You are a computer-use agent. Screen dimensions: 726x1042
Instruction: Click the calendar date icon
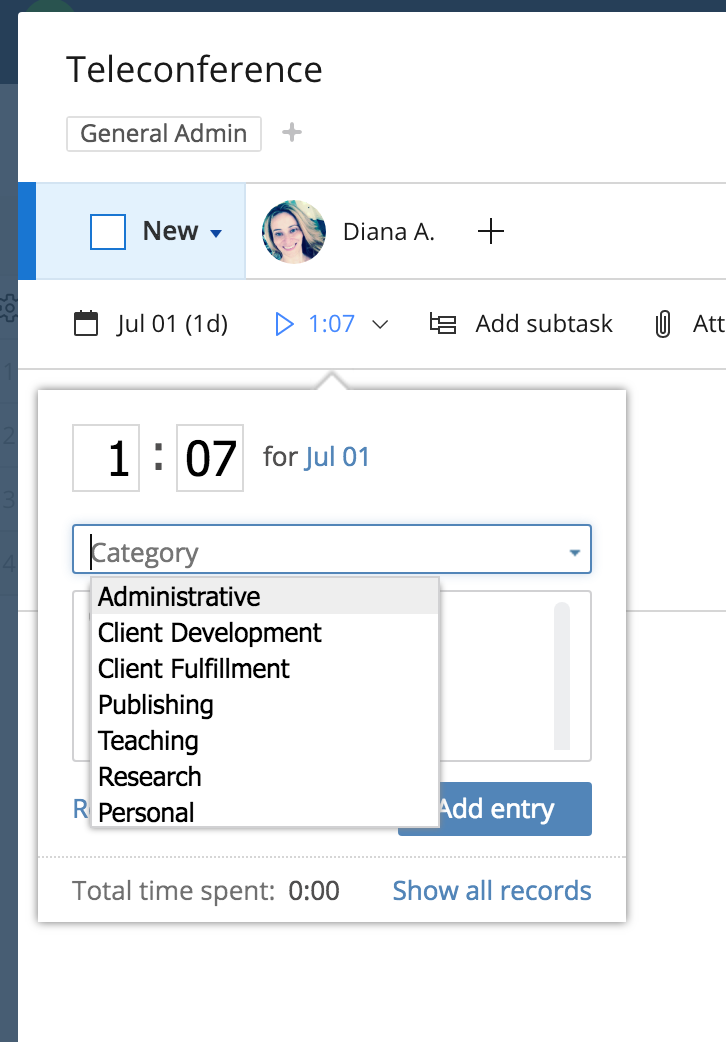(x=87, y=323)
